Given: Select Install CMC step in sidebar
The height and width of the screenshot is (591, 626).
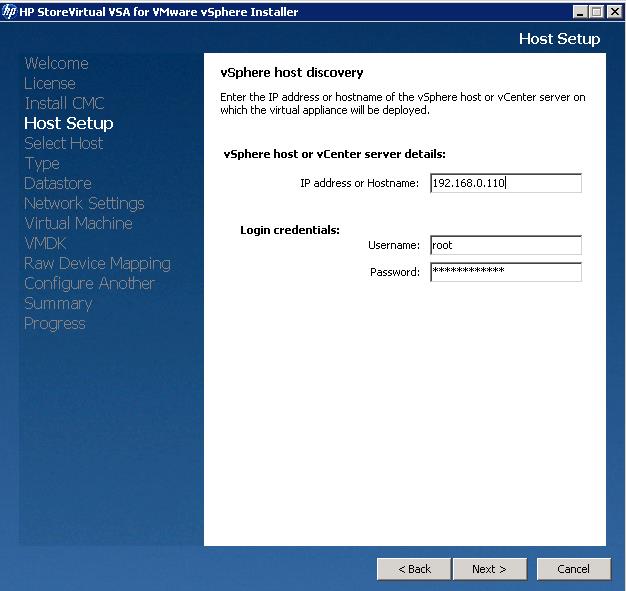Looking at the screenshot, I should (x=64, y=103).
